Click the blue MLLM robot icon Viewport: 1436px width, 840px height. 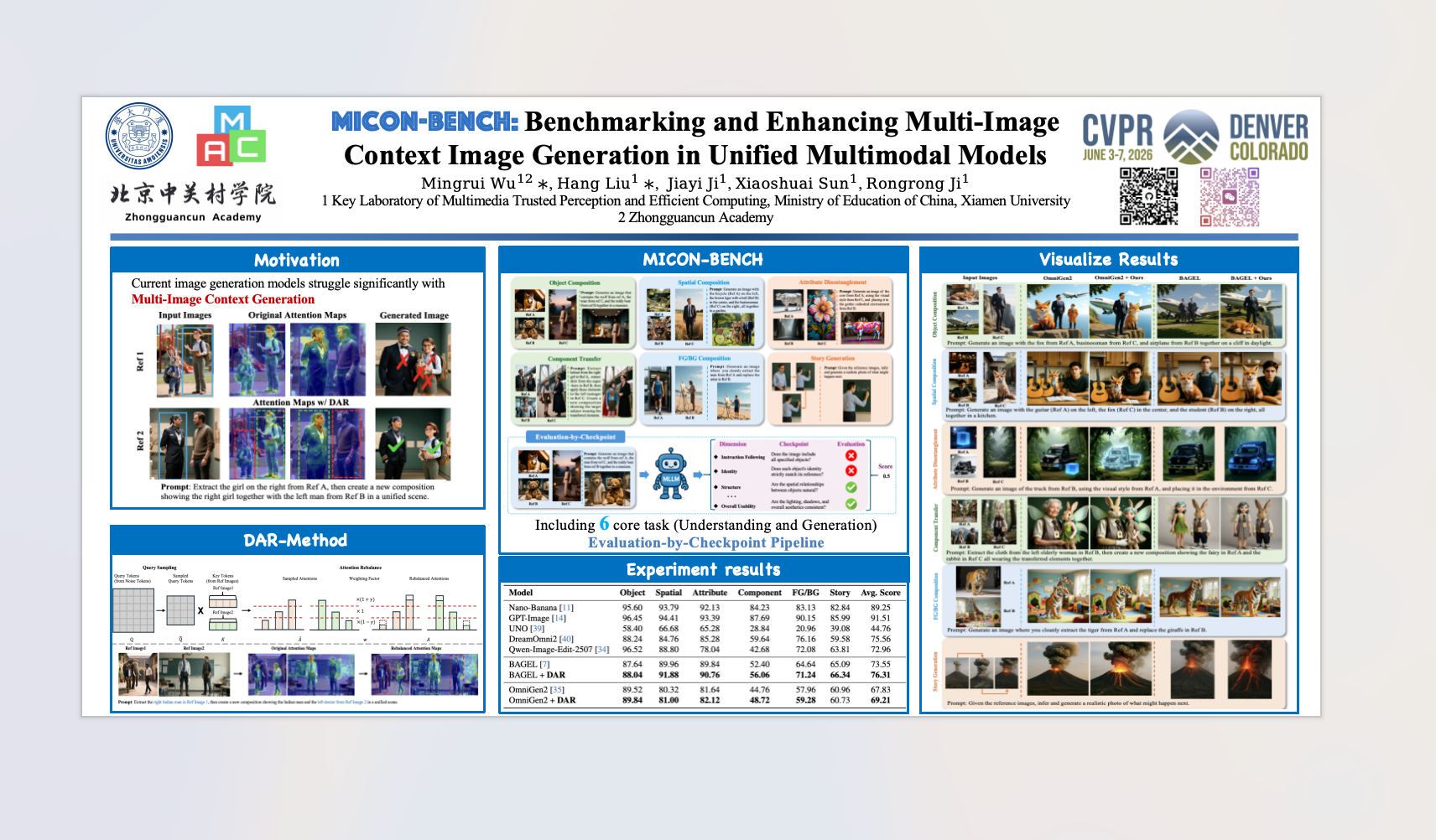pyautogui.click(x=671, y=473)
